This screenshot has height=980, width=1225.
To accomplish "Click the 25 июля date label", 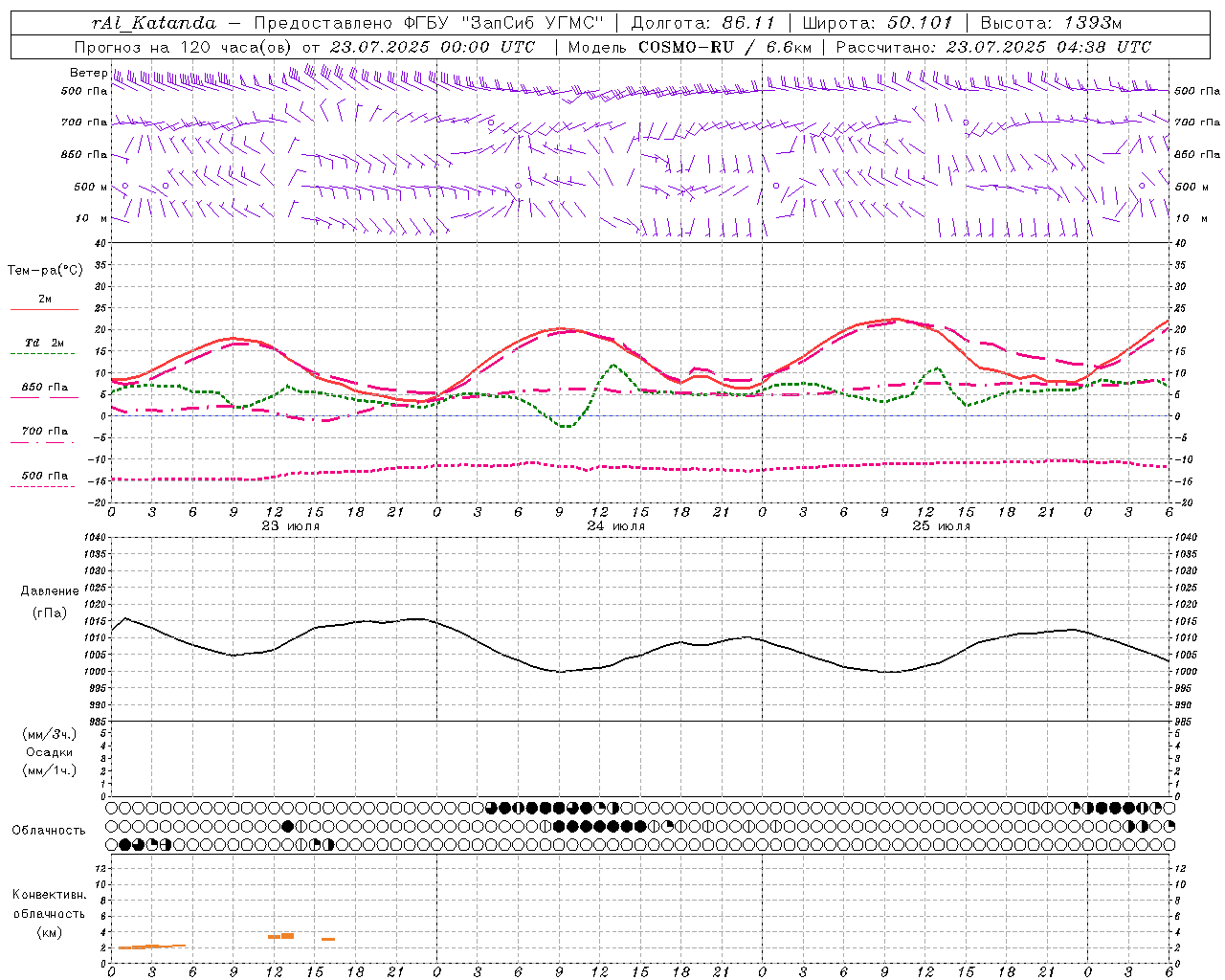I will point(942,526).
